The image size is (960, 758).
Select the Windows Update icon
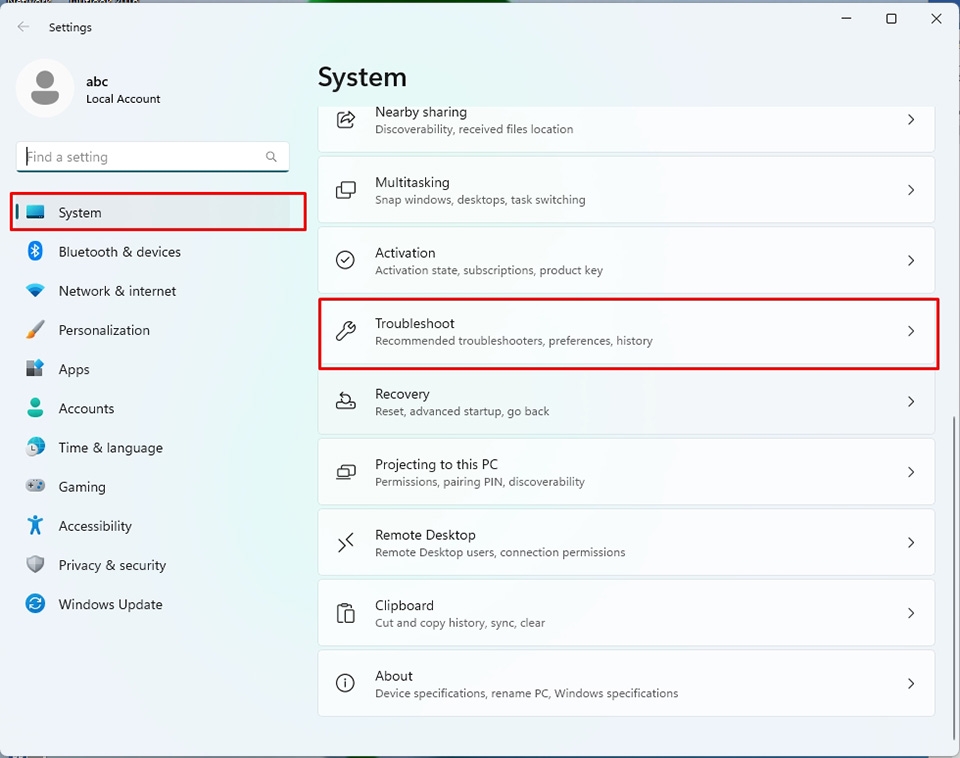click(34, 604)
